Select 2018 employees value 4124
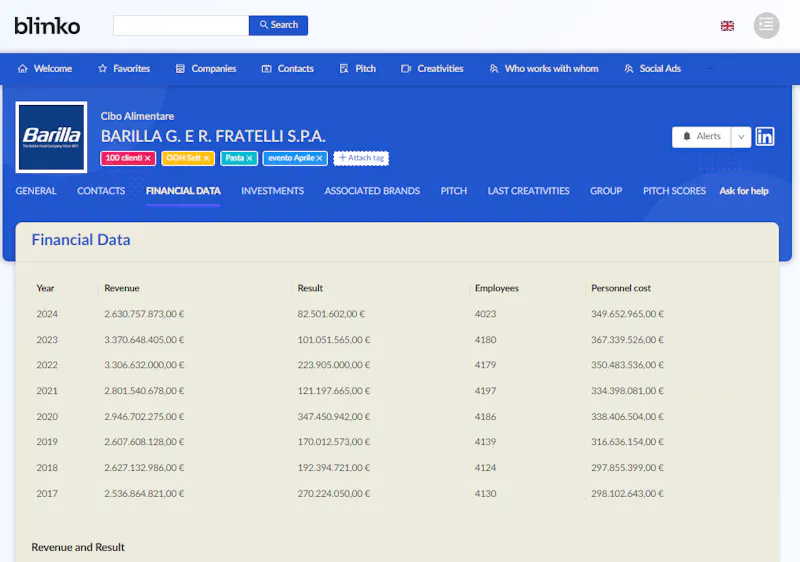 click(485, 468)
